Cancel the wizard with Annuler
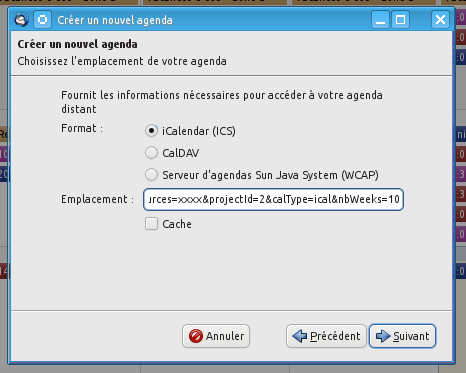Screen dimensions: 466x373 (x=216, y=336)
